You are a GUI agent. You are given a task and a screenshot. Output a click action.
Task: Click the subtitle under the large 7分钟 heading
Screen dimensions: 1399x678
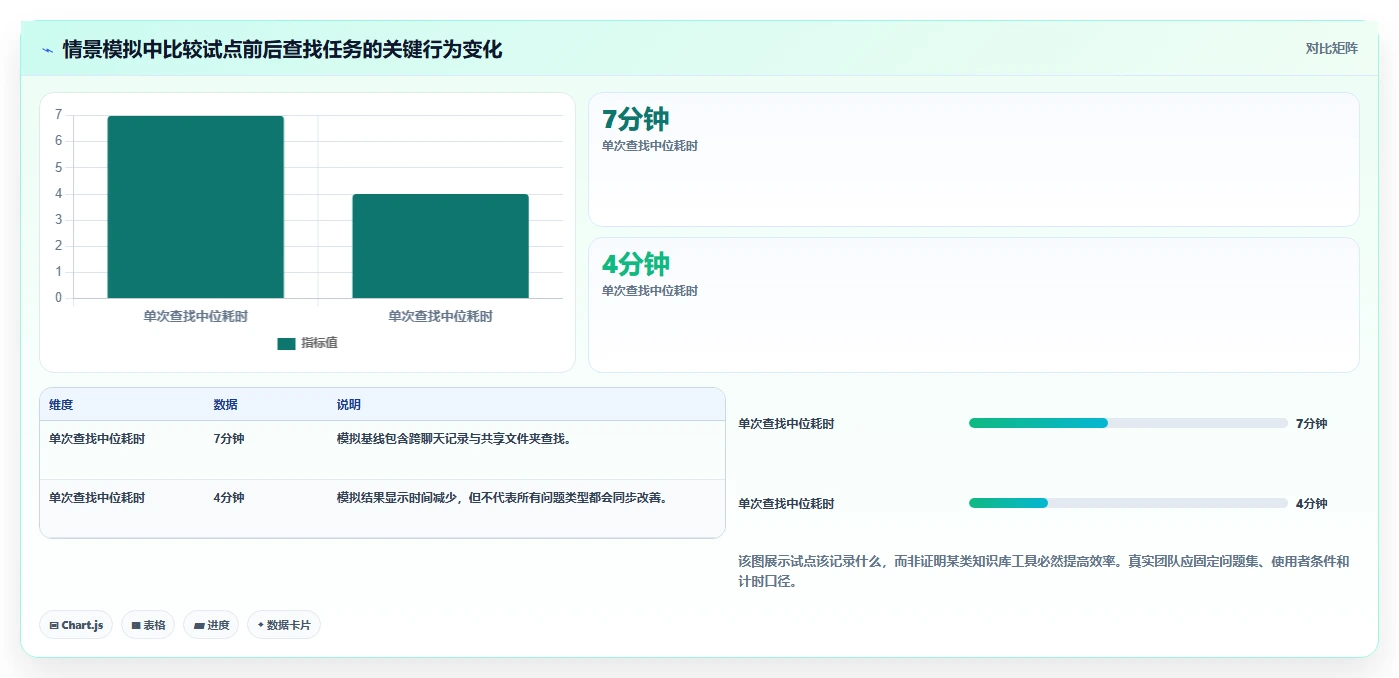pyautogui.click(x=650, y=146)
